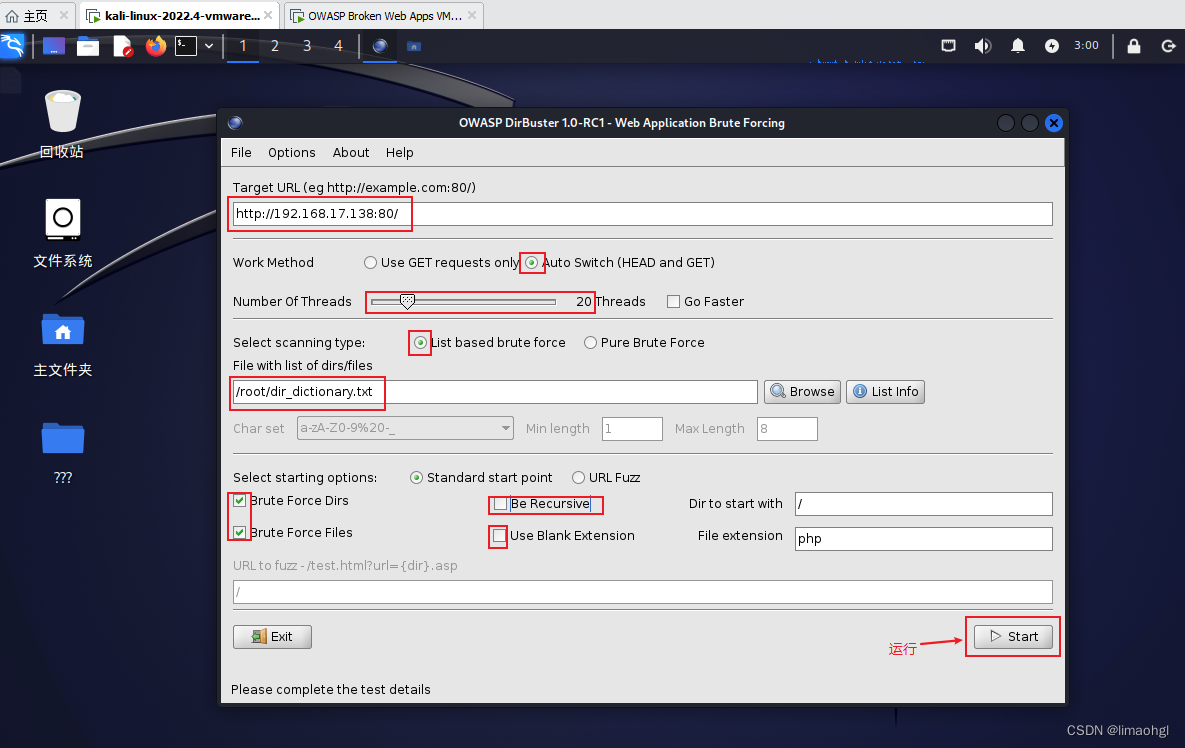Click the power manager tray icon
The image size is (1185, 748).
[1052, 46]
